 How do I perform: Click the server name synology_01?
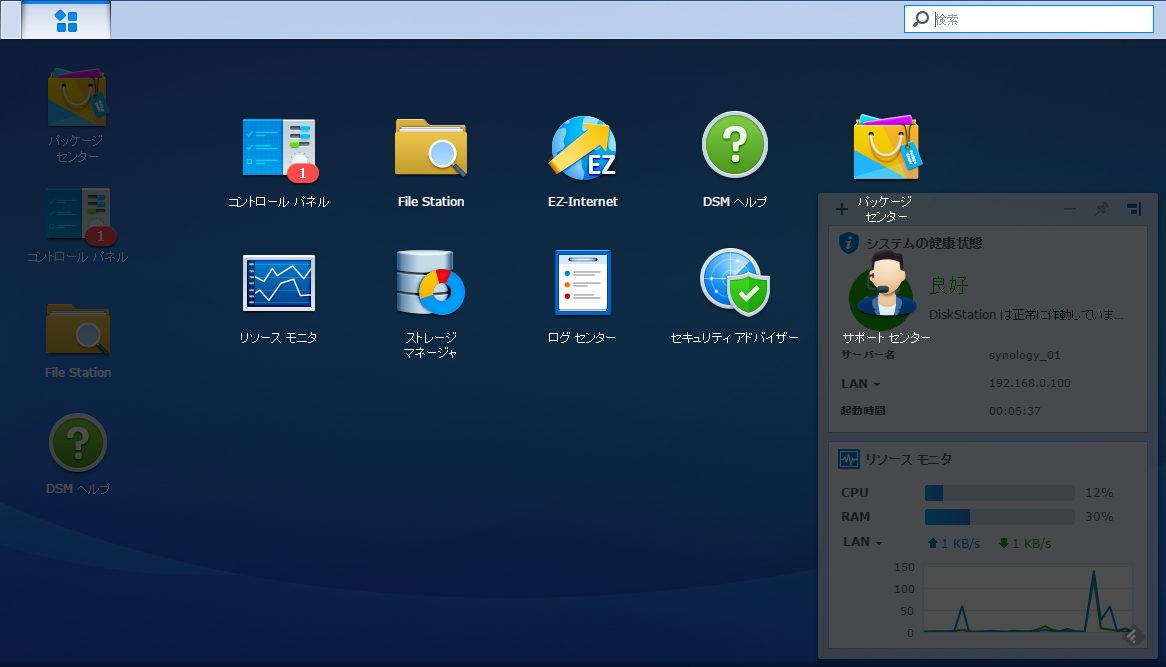point(1024,355)
